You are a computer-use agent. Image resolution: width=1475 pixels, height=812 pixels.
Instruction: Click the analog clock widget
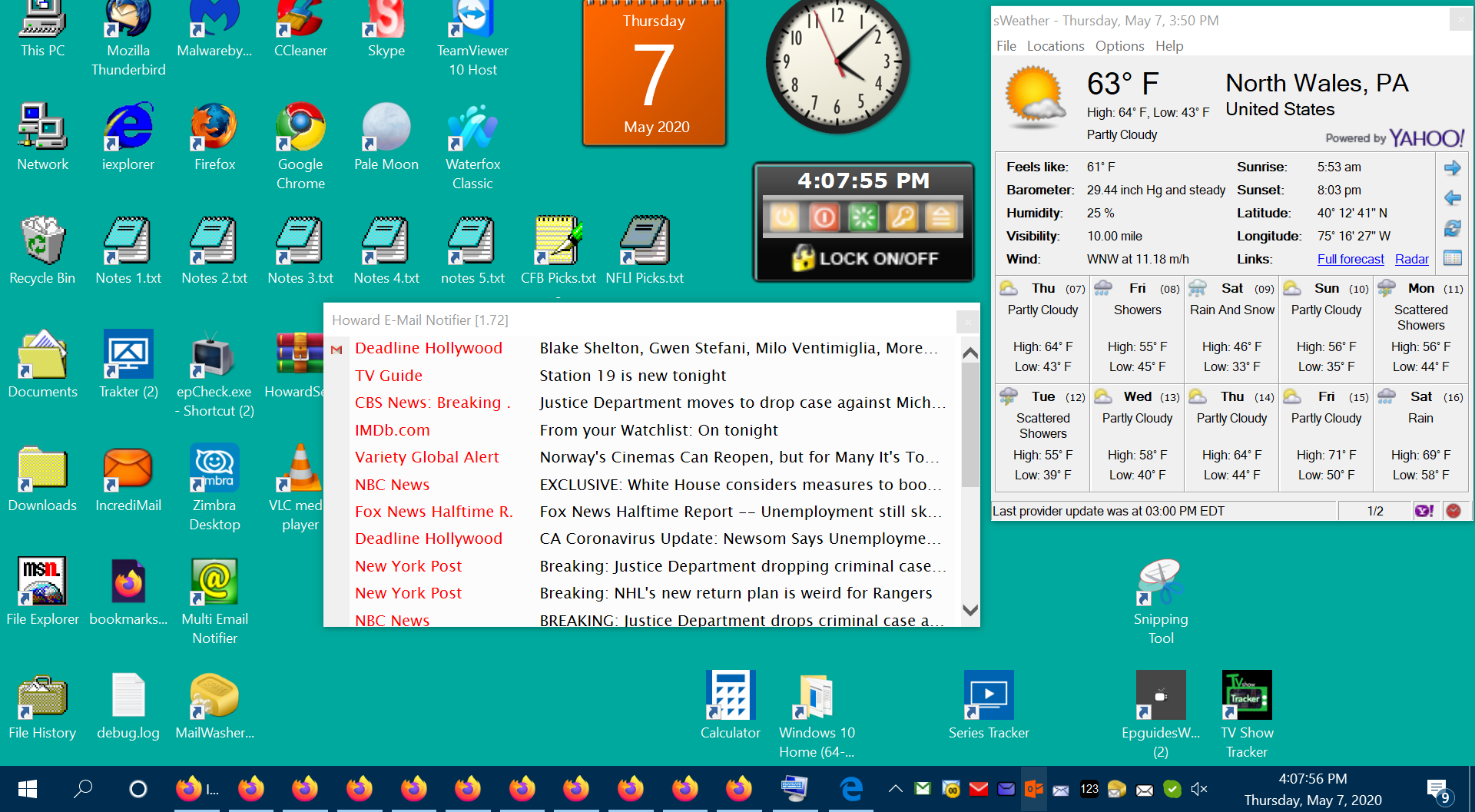click(837, 65)
